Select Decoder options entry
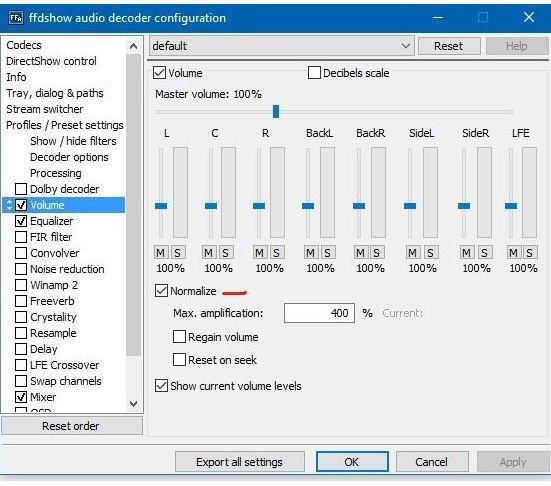The width and height of the screenshot is (551, 486). pyautogui.click(x=69, y=157)
